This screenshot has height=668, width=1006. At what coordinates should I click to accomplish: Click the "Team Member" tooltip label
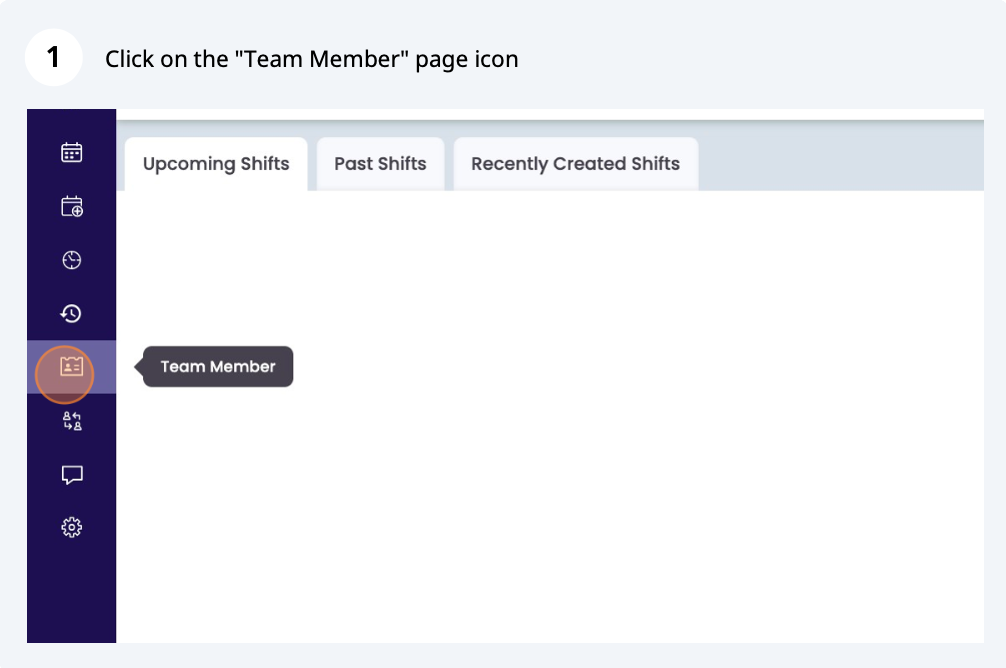(218, 367)
